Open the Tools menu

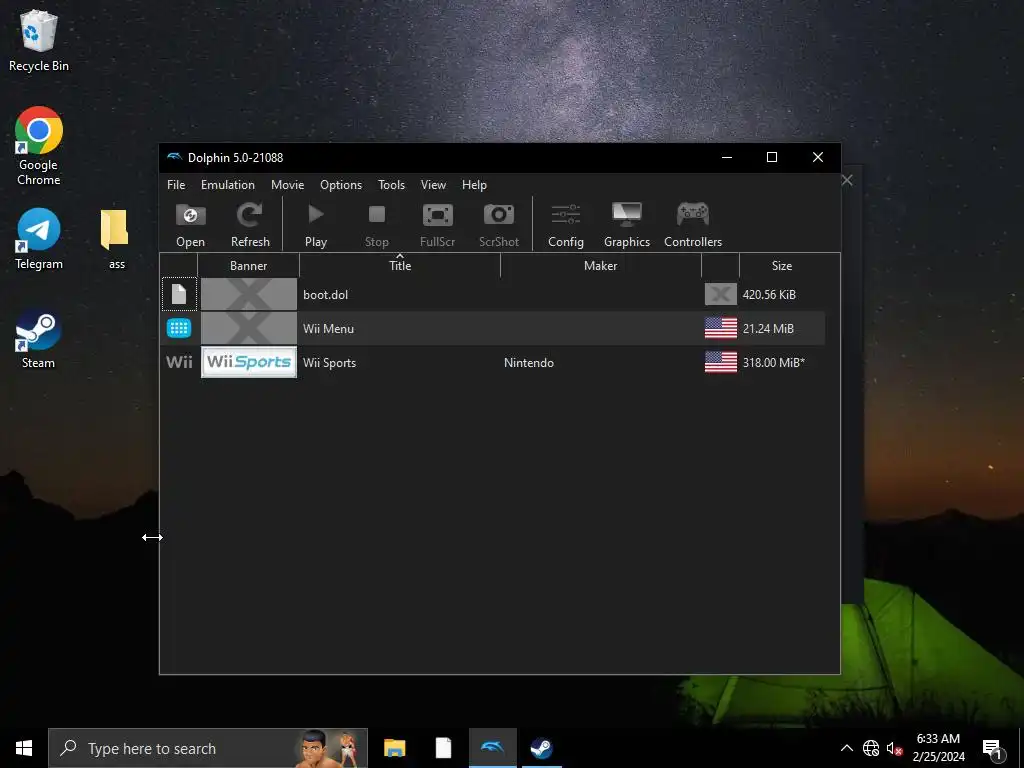(x=391, y=185)
